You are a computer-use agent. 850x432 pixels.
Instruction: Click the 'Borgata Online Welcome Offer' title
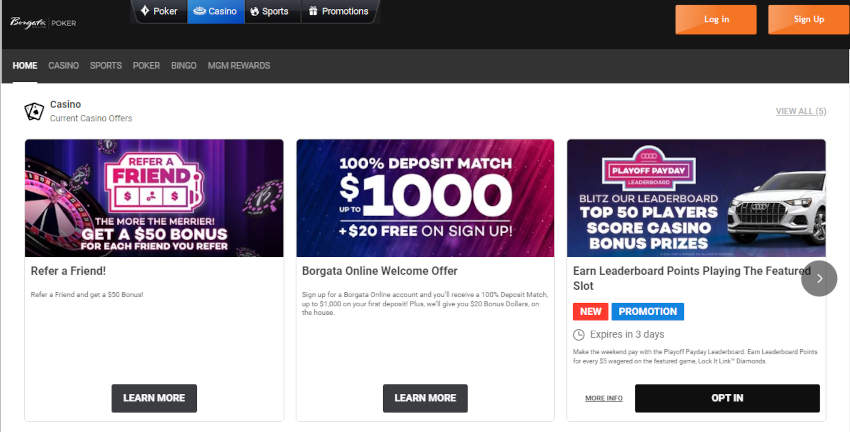(379, 271)
